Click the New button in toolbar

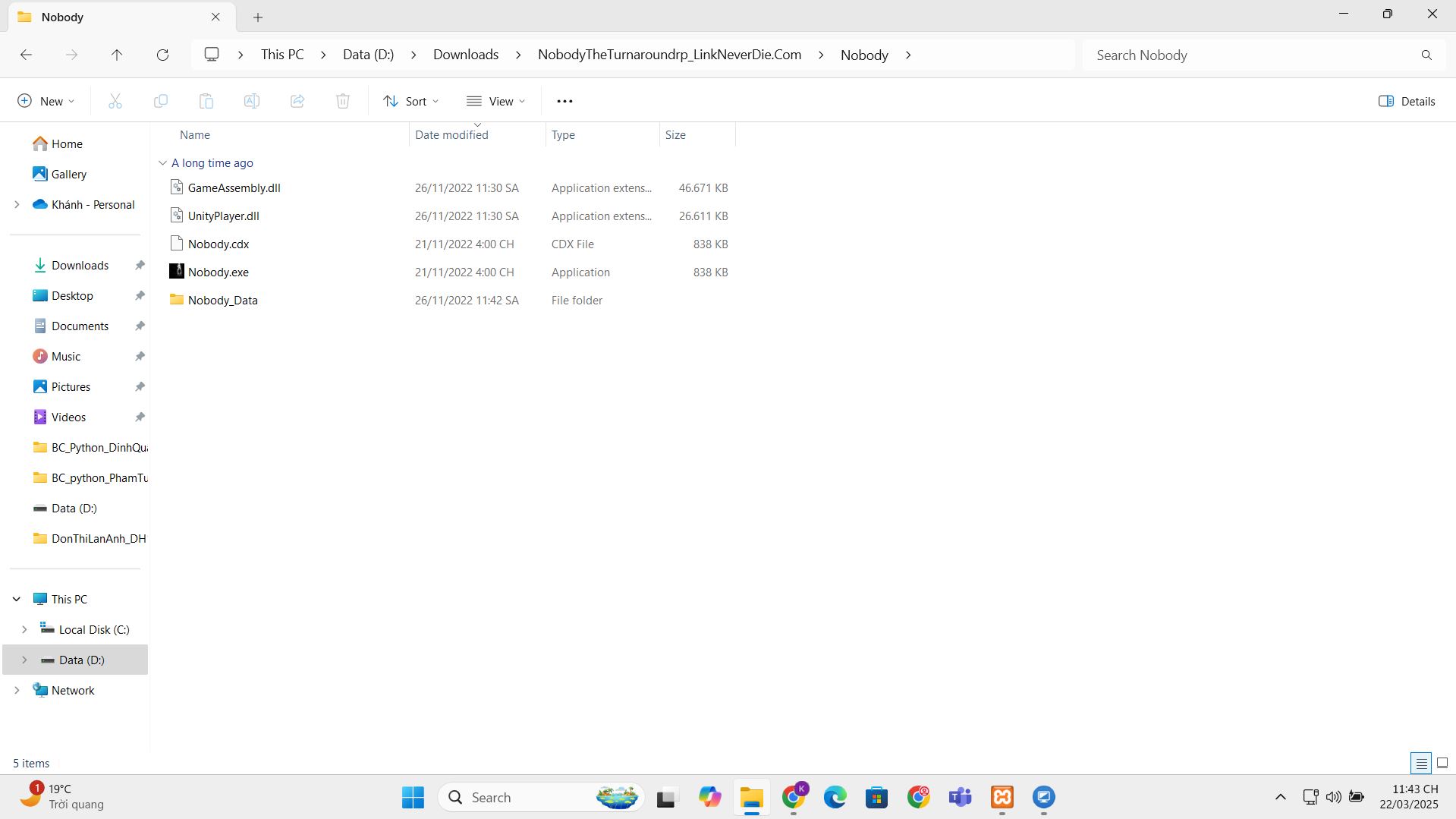click(x=46, y=101)
